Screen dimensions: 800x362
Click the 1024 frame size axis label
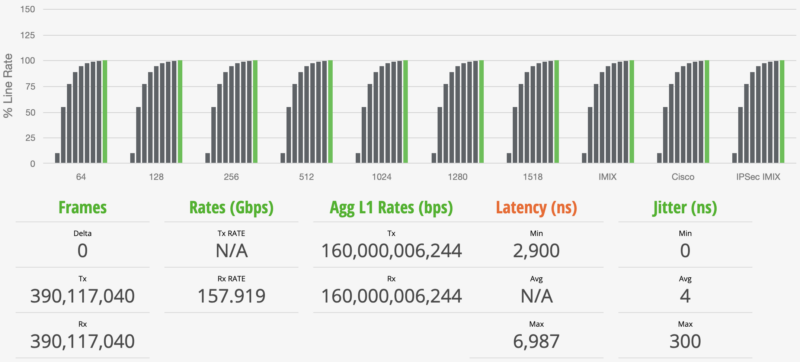pos(382,178)
